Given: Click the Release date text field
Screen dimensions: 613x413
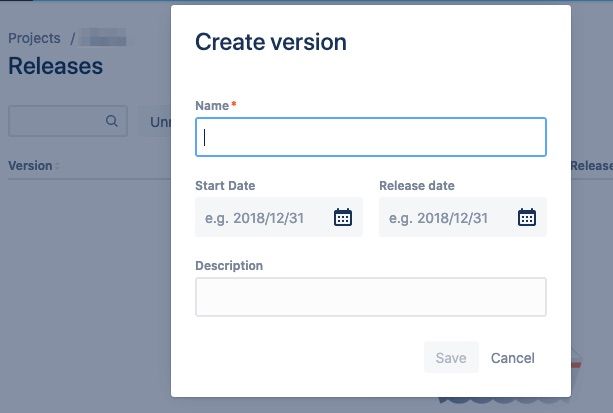Looking at the screenshot, I should (x=462, y=217).
